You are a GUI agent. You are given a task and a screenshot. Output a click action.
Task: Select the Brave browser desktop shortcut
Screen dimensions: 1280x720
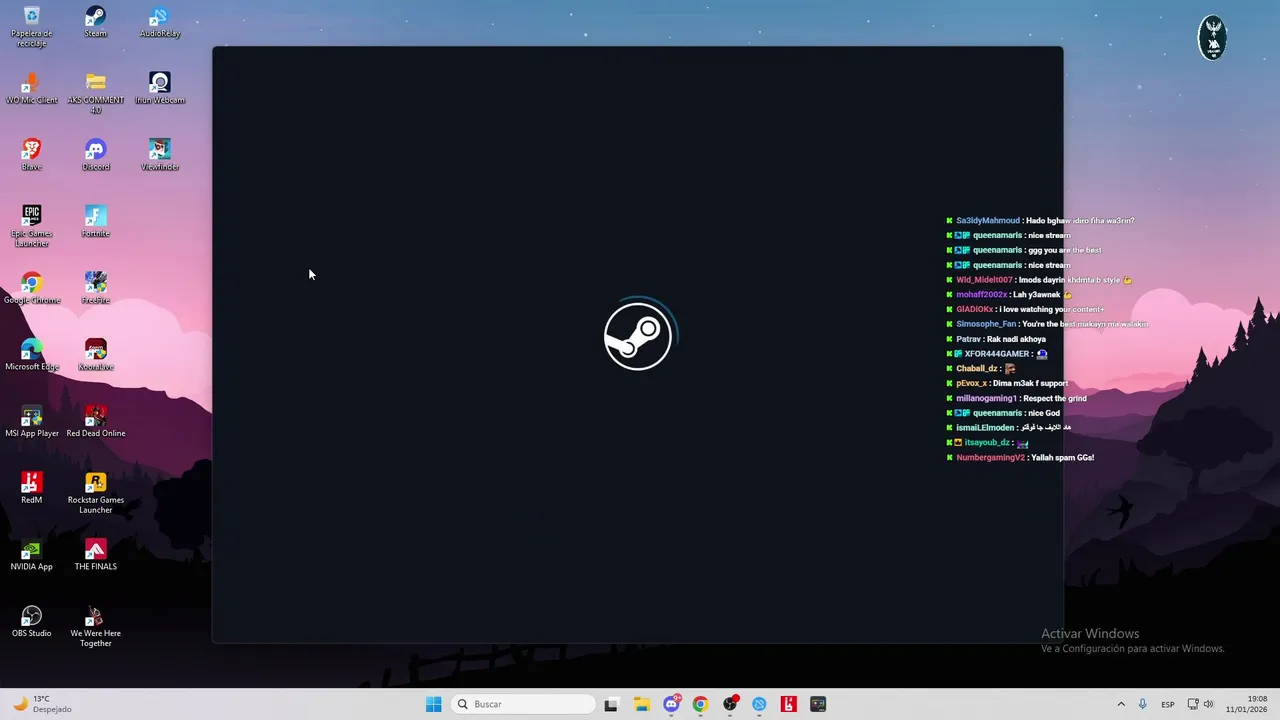tap(31, 155)
